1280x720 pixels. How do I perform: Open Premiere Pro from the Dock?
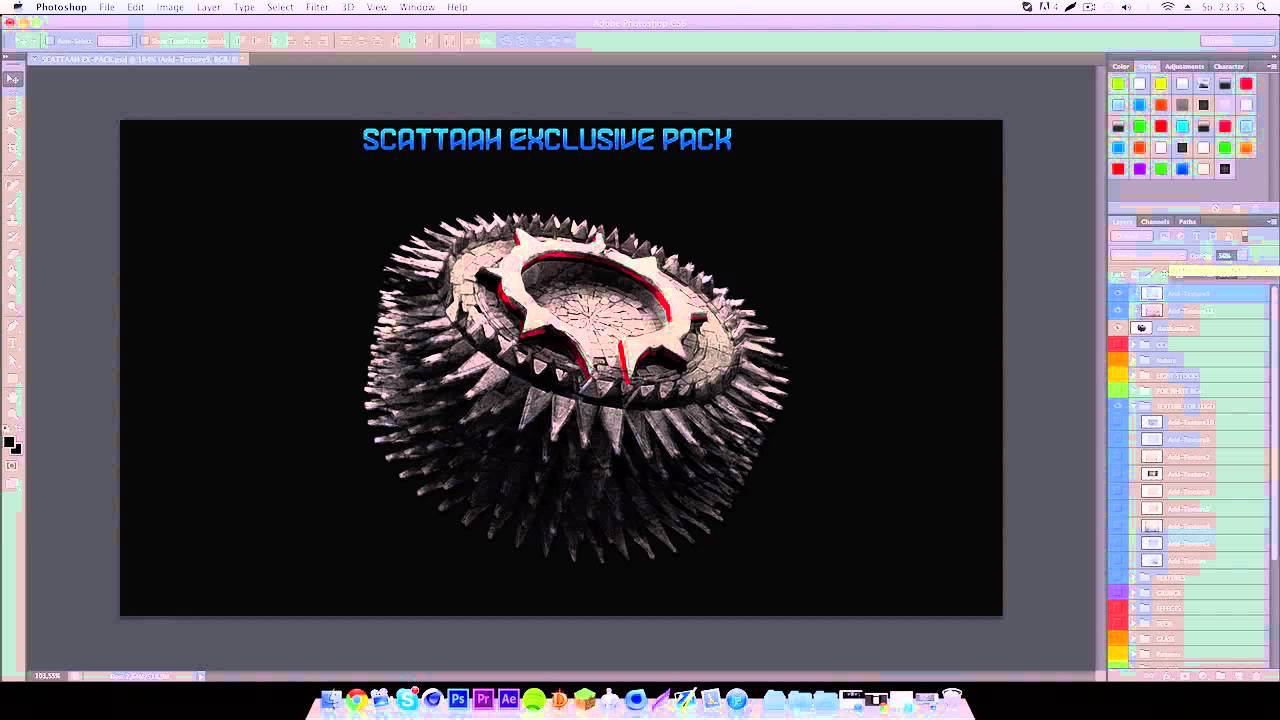point(484,699)
